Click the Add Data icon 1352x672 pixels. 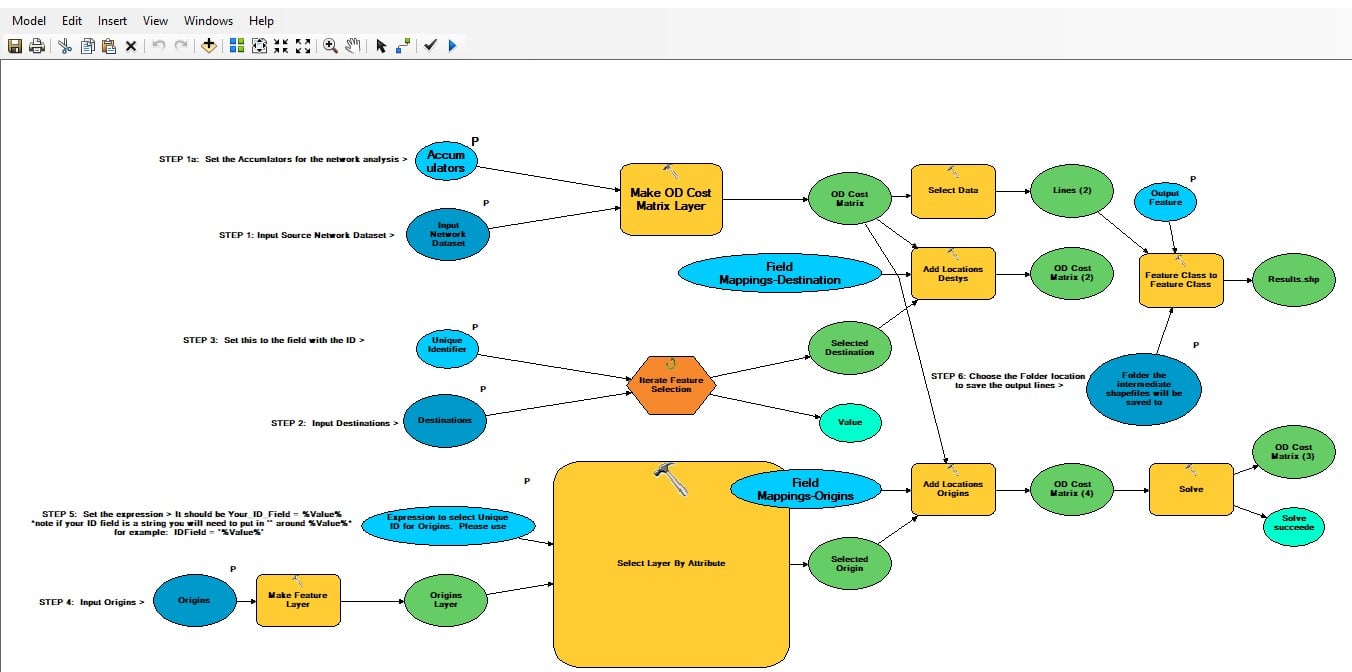[209, 46]
